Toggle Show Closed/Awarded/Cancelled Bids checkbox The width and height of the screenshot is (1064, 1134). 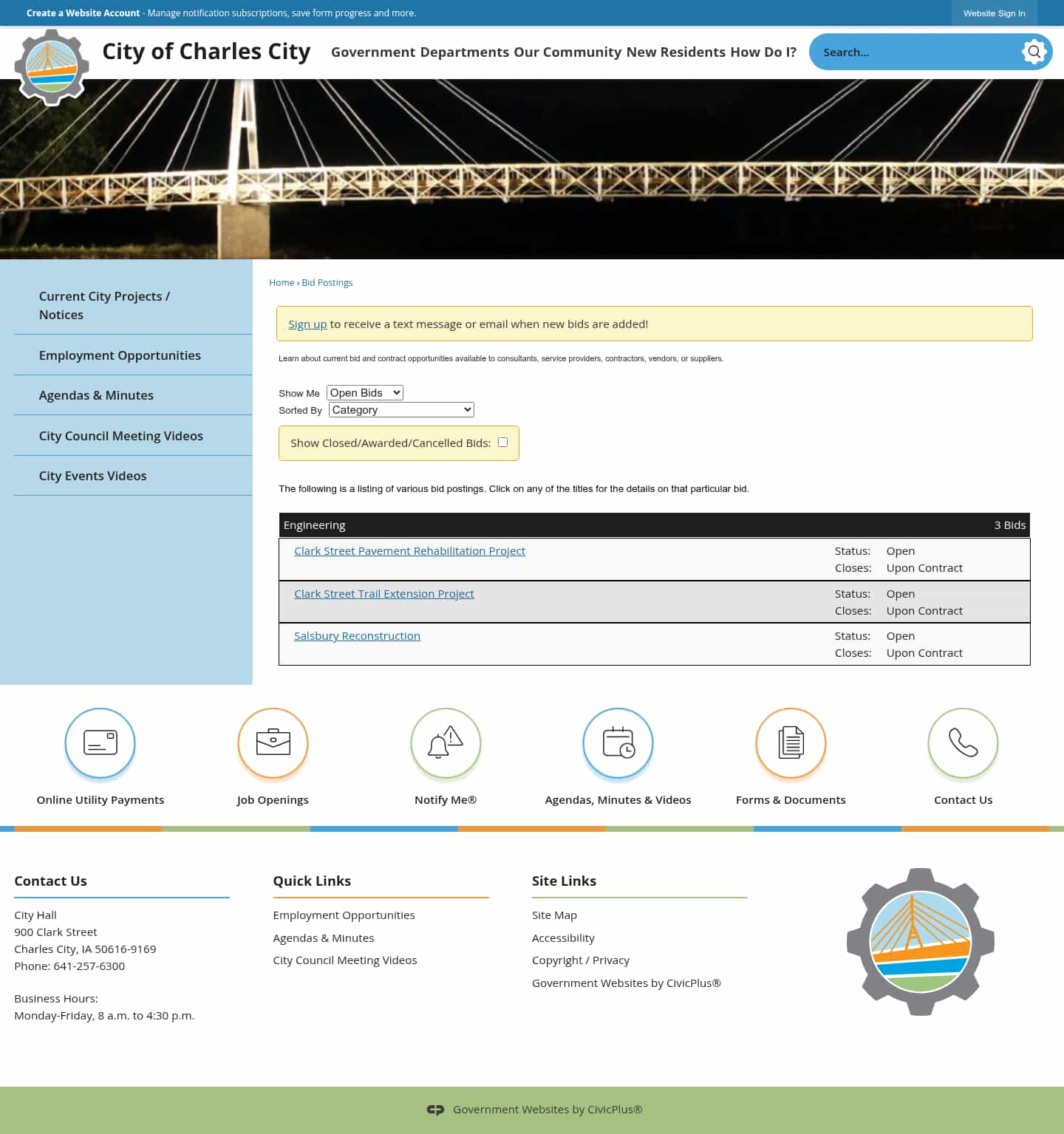[503, 443]
